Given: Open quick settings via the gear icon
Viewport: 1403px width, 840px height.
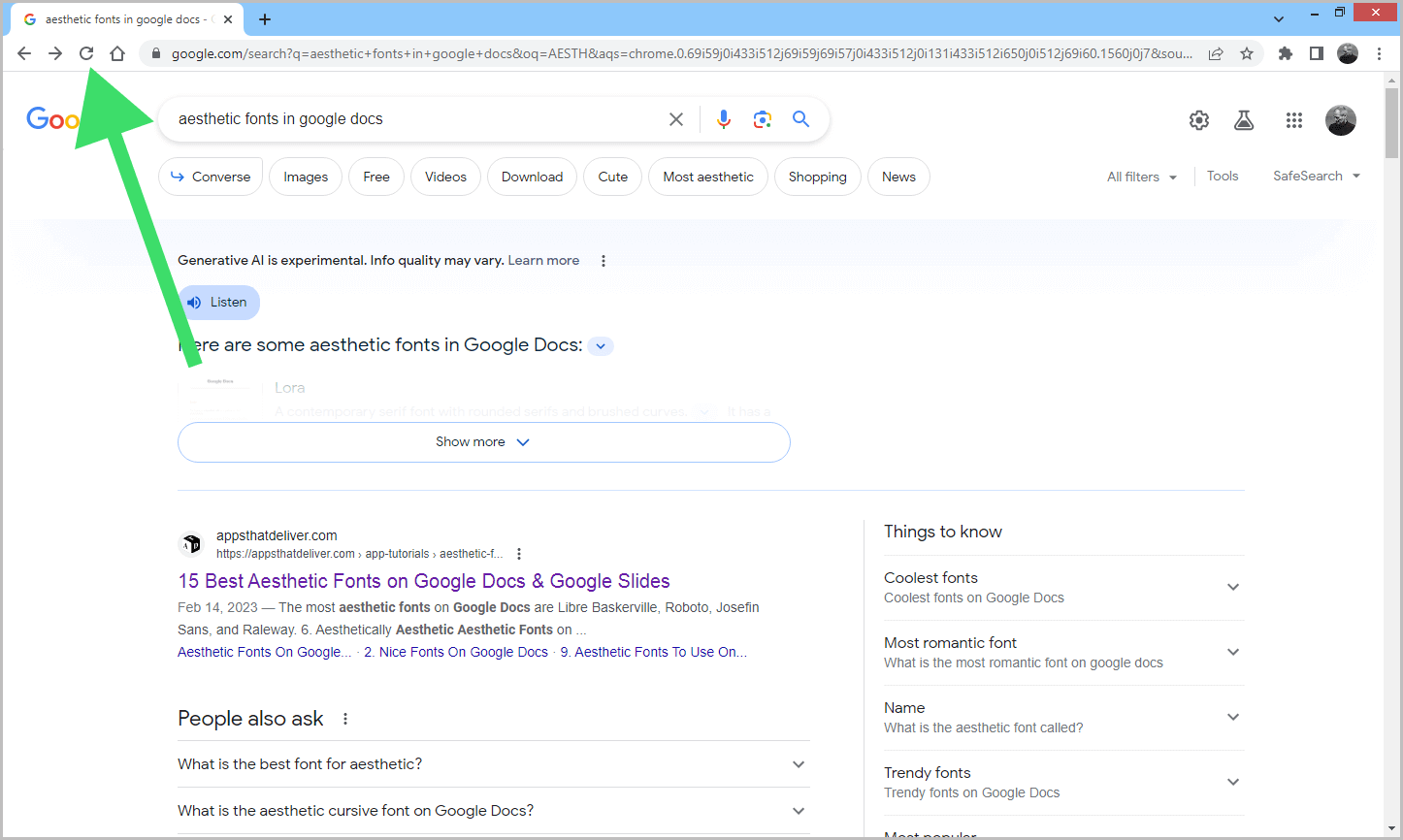Looking at the screenshot, I should (1198, 119).
